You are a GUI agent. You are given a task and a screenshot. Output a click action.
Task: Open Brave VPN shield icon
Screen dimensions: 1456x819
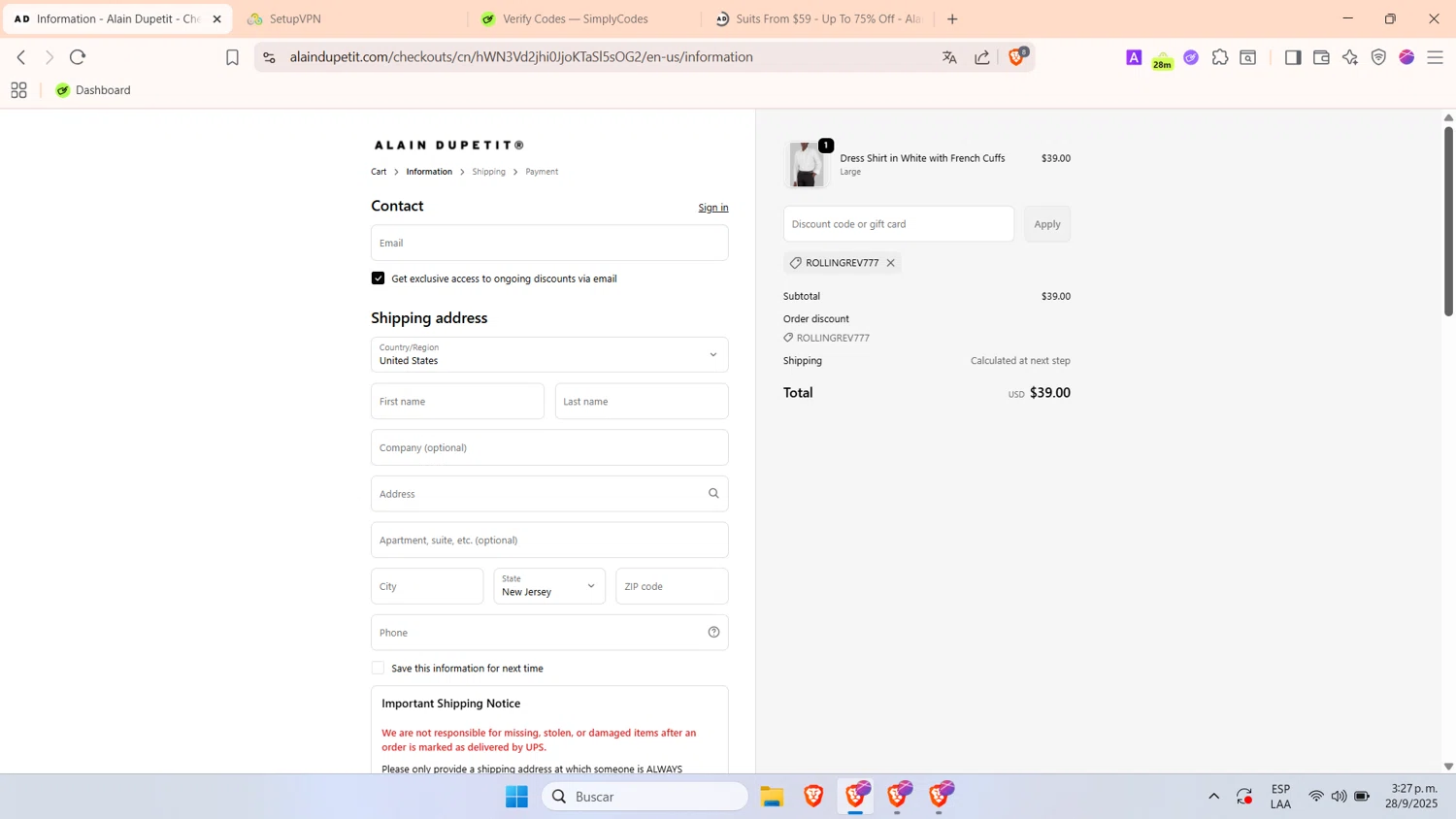[1378, 57]
